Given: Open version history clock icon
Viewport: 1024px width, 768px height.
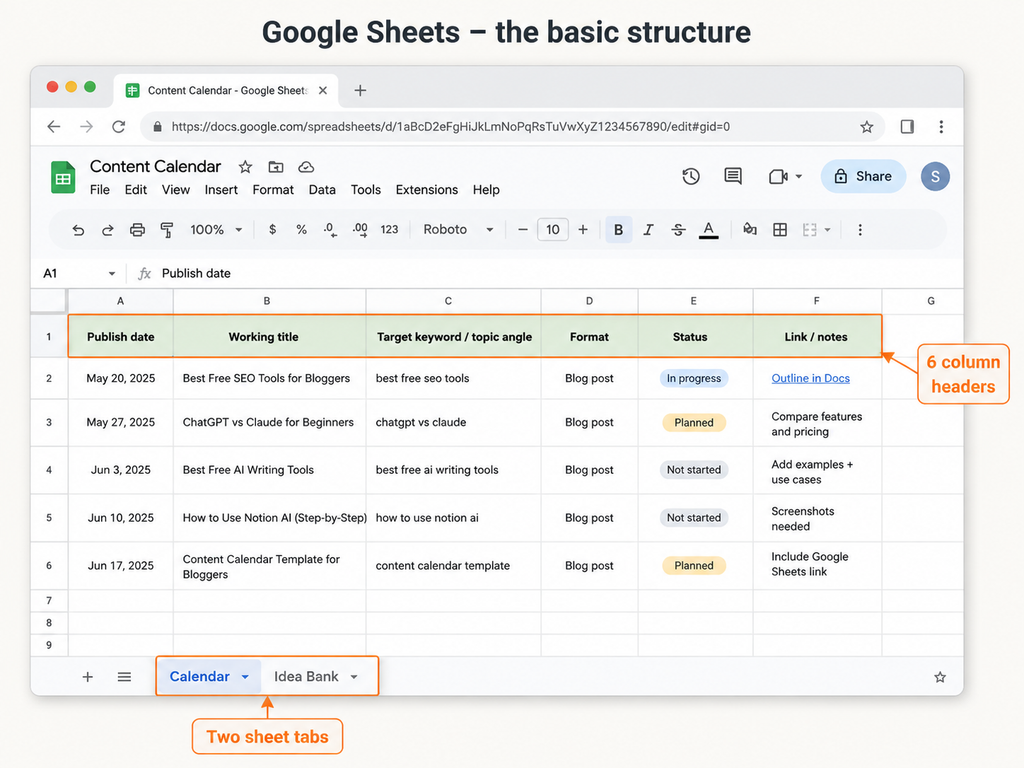Looking at the screenshot, I should coord(691,176).
